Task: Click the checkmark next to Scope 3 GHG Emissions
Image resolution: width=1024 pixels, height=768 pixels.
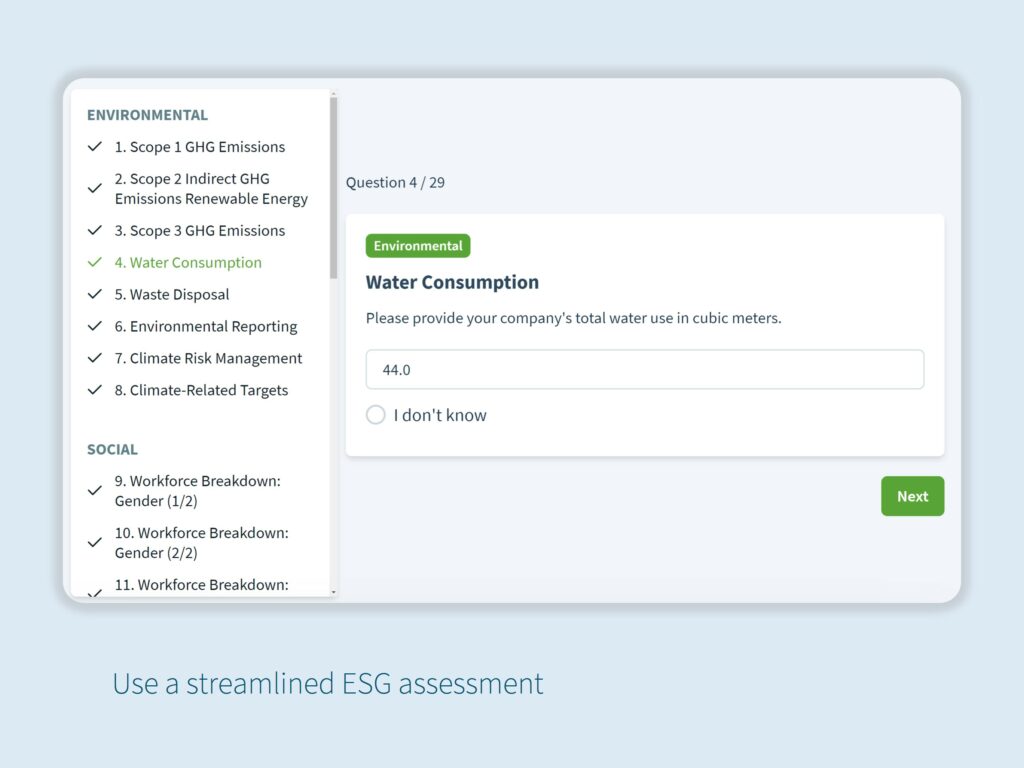Action: coord(95,231)
